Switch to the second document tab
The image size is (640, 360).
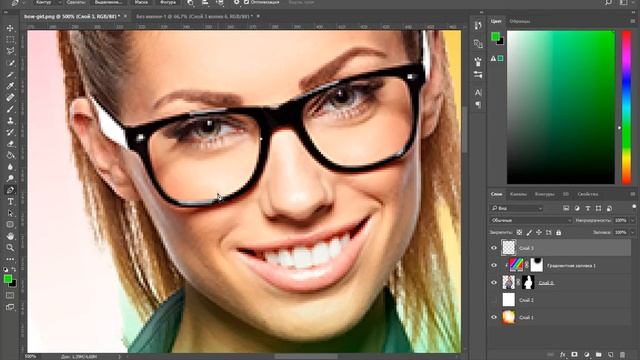195,16
